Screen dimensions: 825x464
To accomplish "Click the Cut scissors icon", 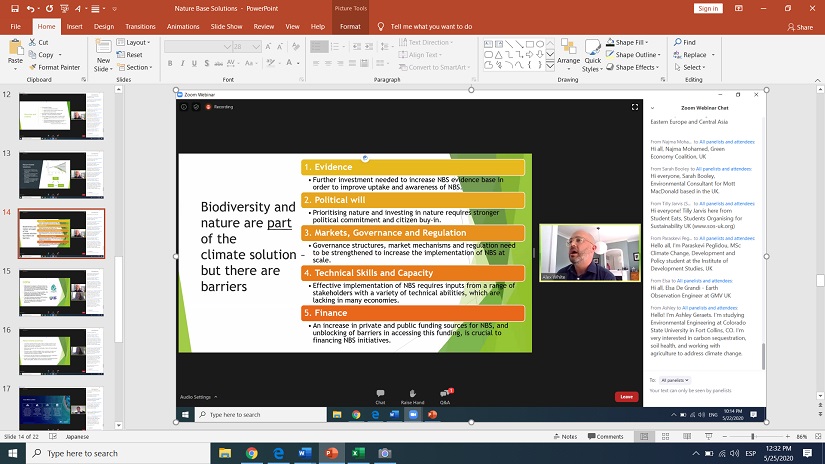I will point(33,42).
